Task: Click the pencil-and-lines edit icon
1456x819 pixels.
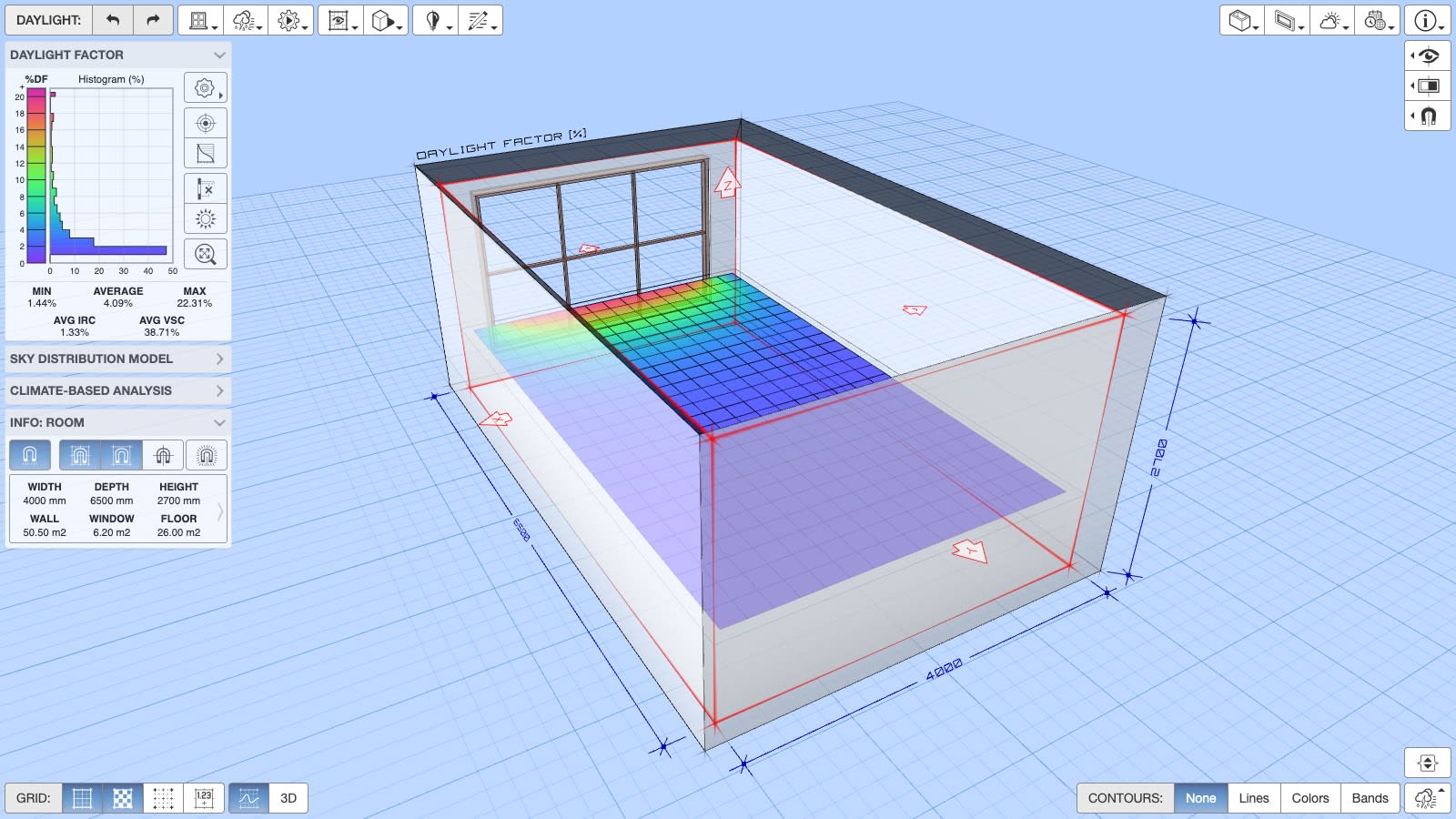Action: click(480, 20)
